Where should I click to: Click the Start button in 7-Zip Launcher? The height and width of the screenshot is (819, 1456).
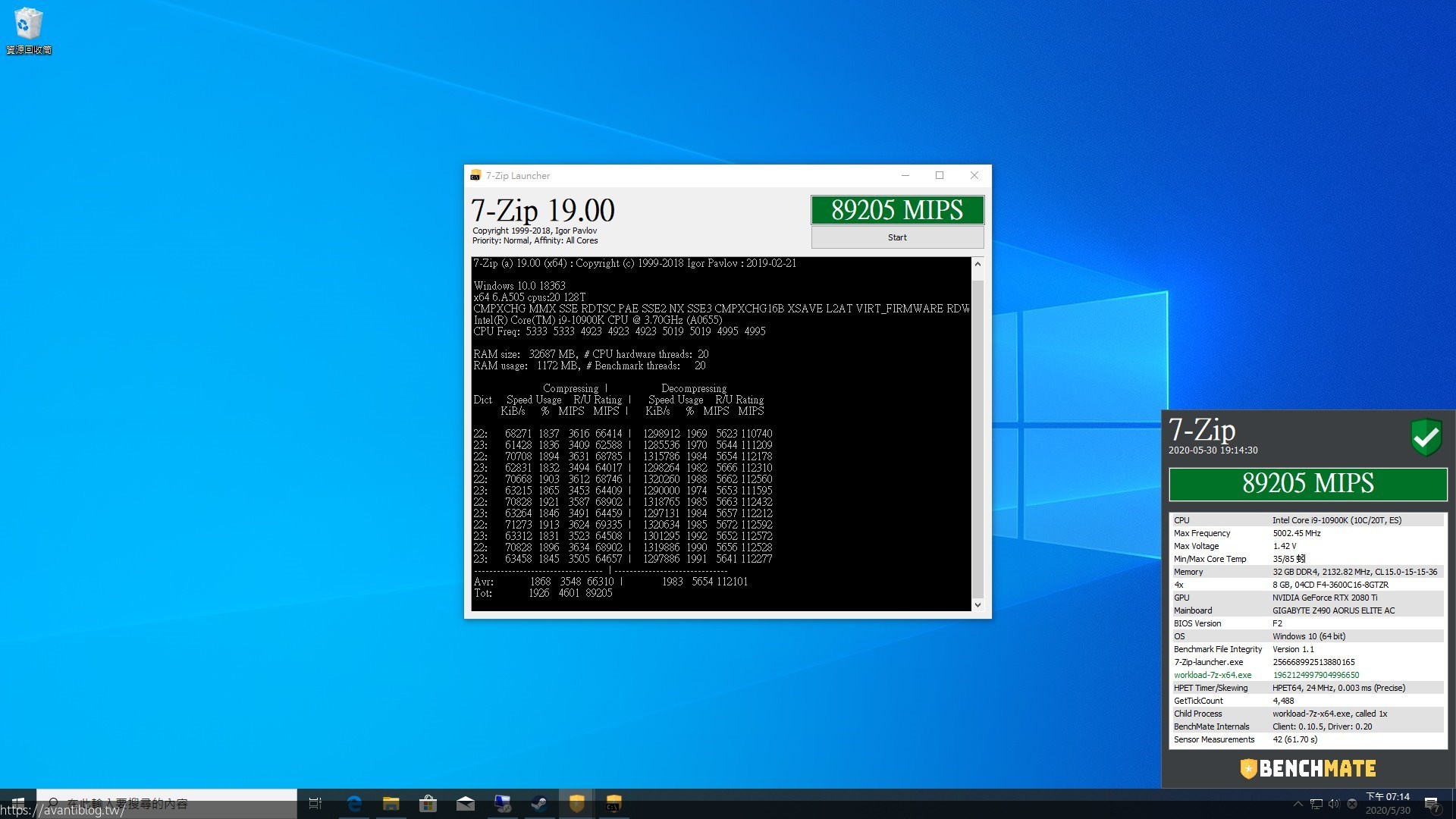(x=897, y=237)
